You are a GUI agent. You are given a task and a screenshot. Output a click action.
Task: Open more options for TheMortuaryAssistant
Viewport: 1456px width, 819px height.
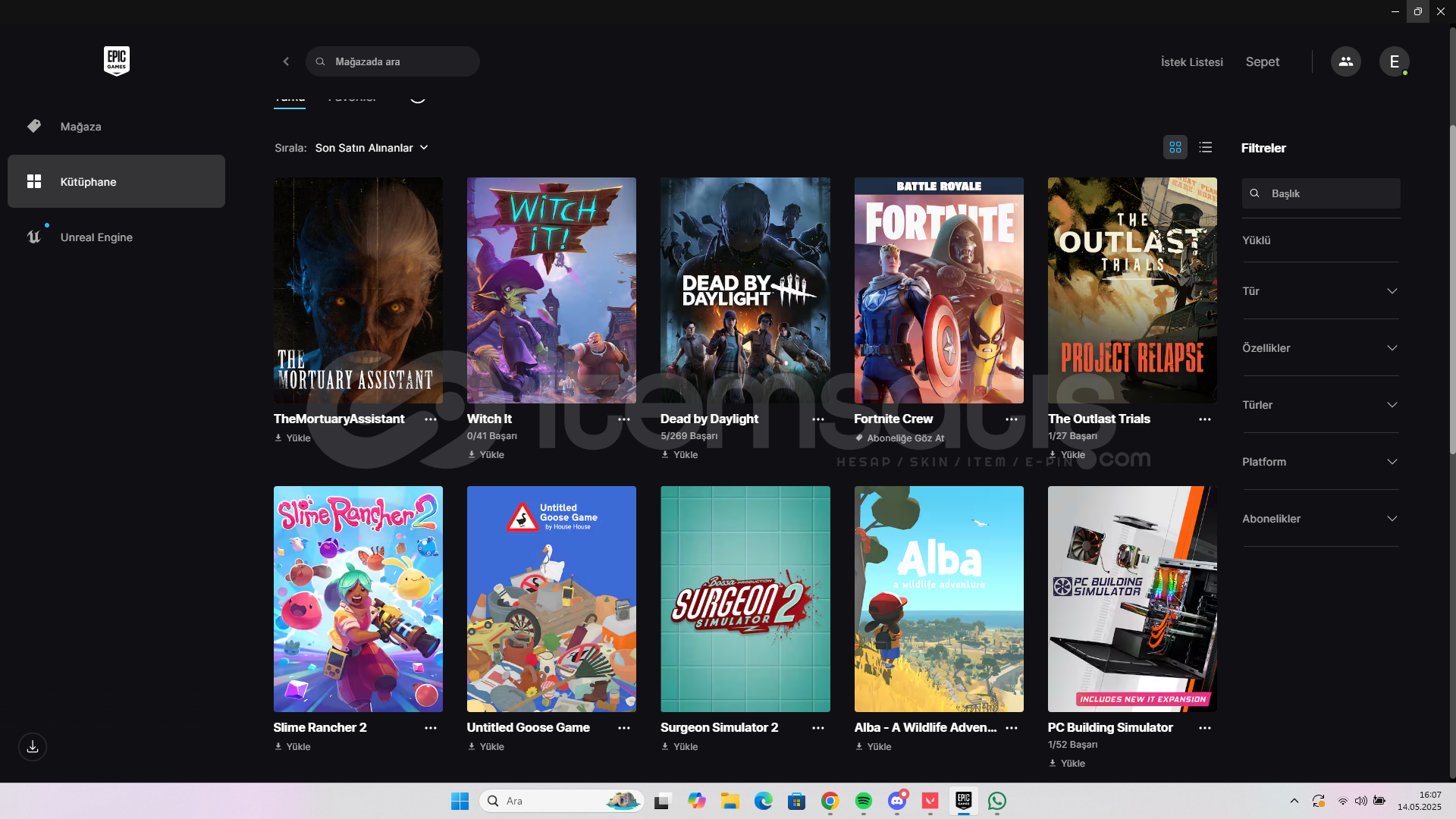(431, 419)
